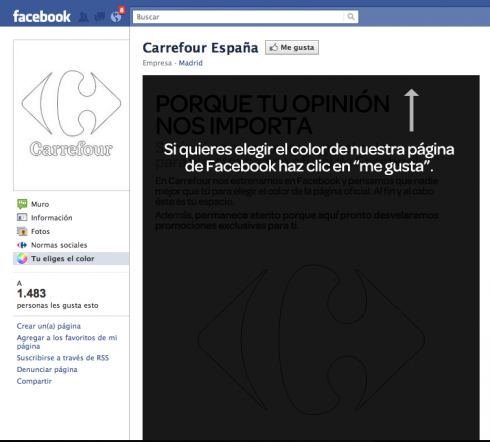The image size is (490, 442).
Task: Open the friend requests icon
Action: [x=83, y=17]
